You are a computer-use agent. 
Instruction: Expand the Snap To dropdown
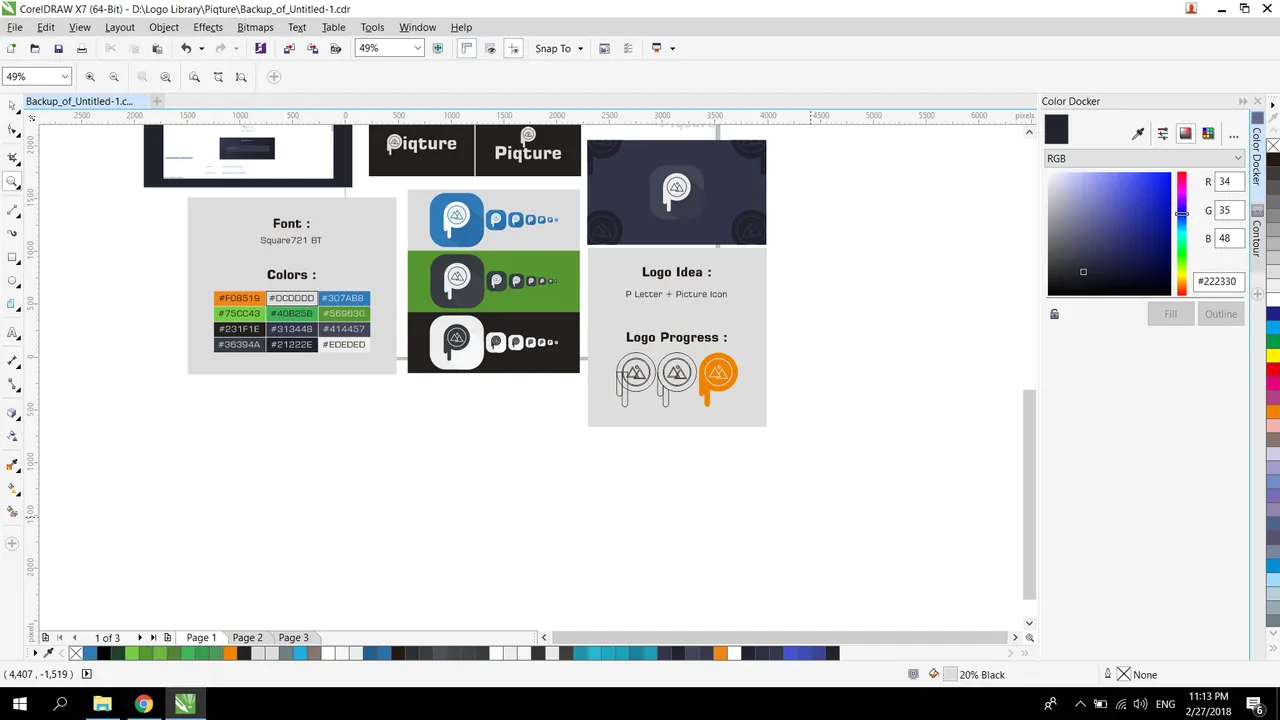(580, 48)
